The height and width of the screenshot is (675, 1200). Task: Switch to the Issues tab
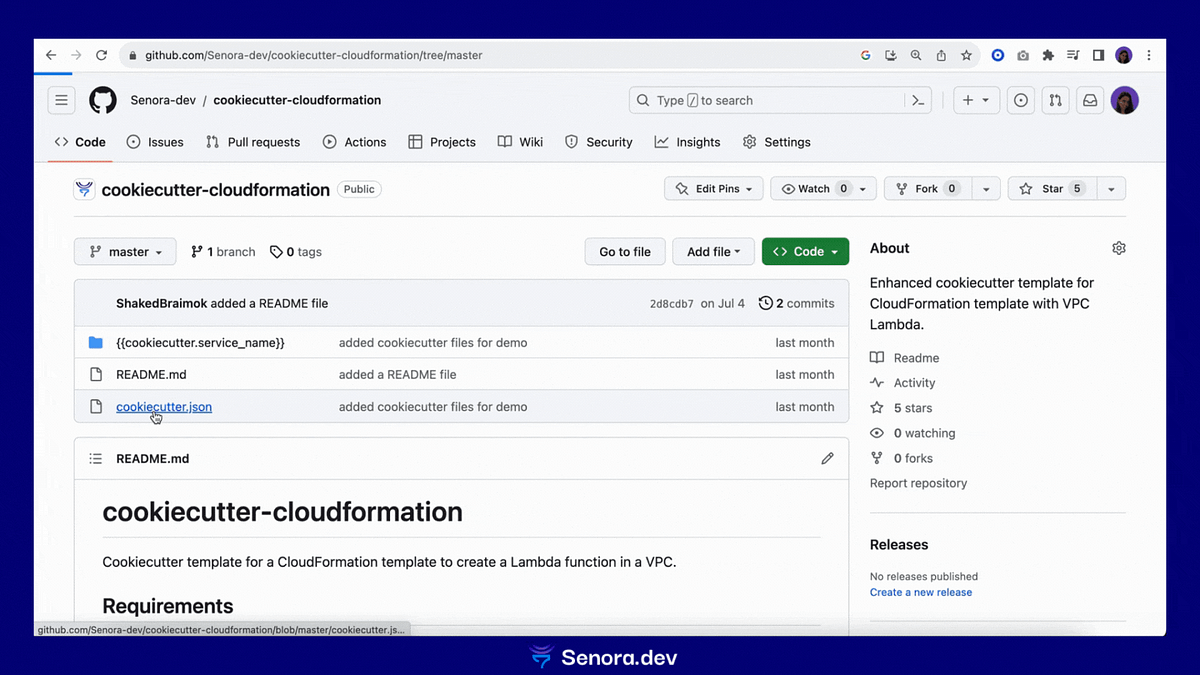(x=155, y=142)
